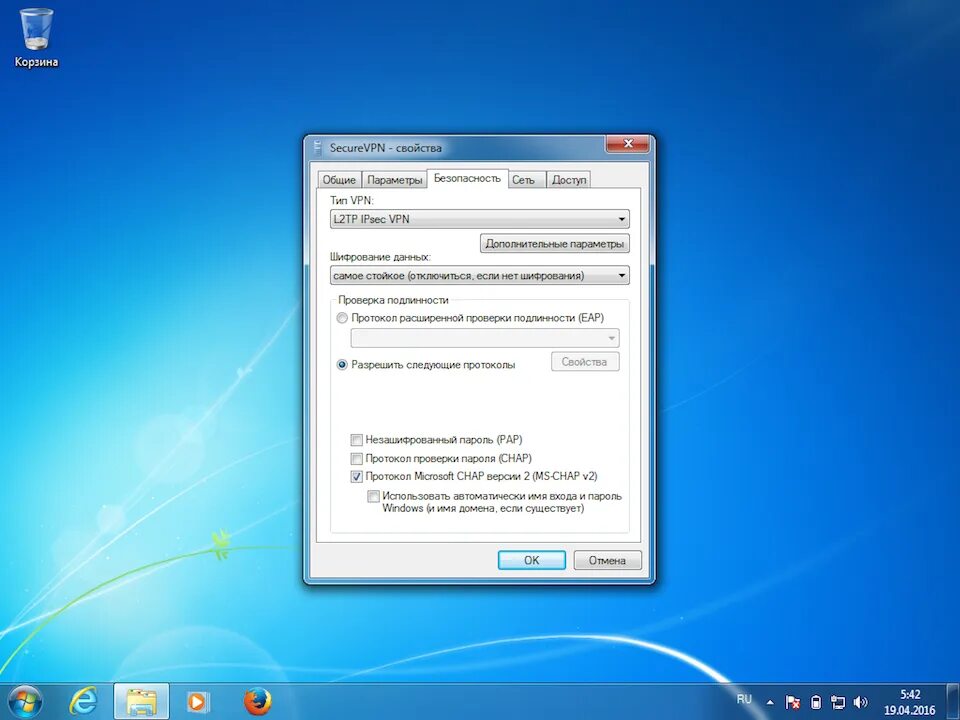The width and height of the screenshot is (960, 720).
Task: Show hidden tray icons arrow
Action: [x=770, y=702]
